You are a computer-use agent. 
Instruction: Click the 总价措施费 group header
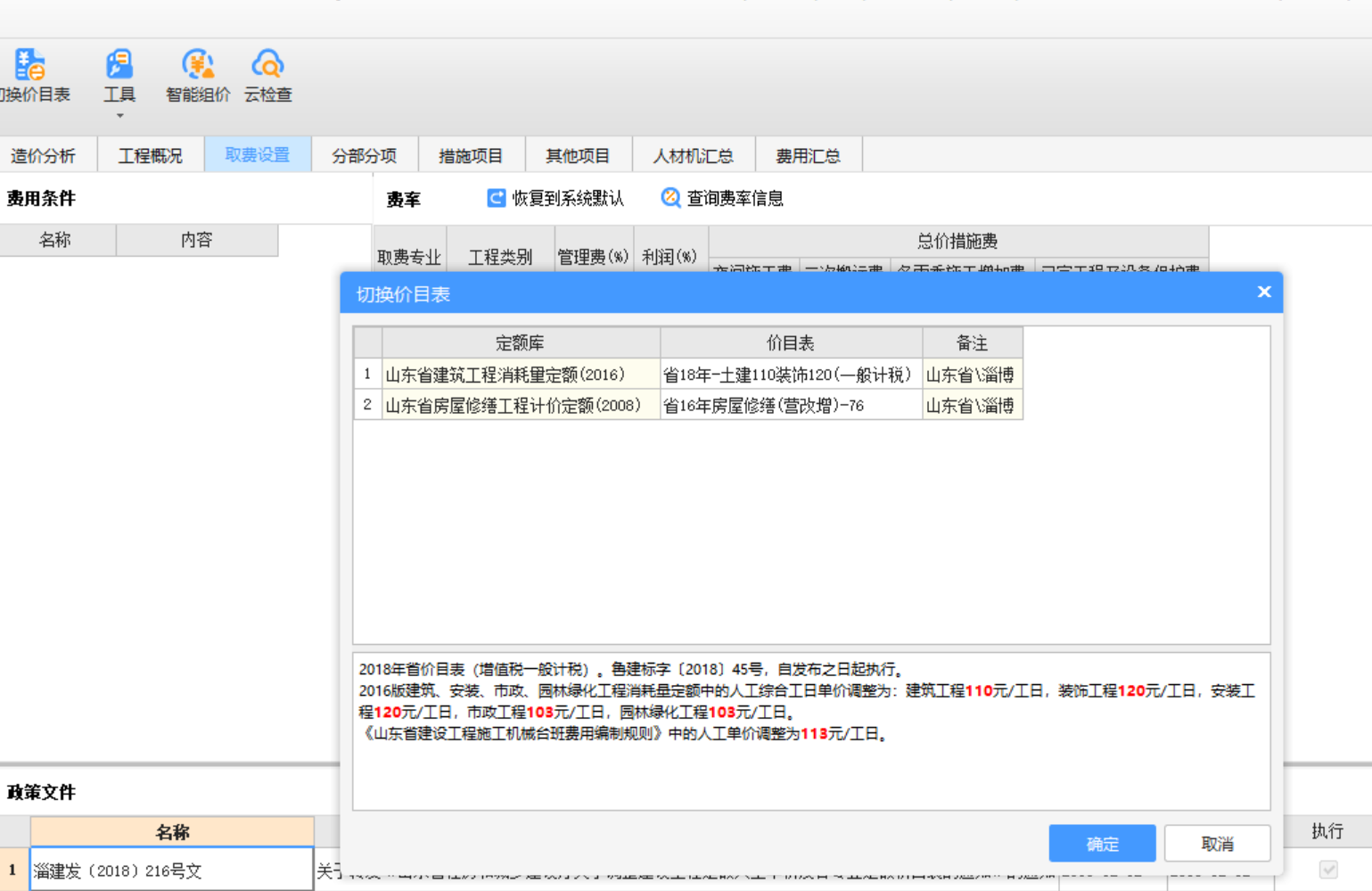click(x=958, y=241)
